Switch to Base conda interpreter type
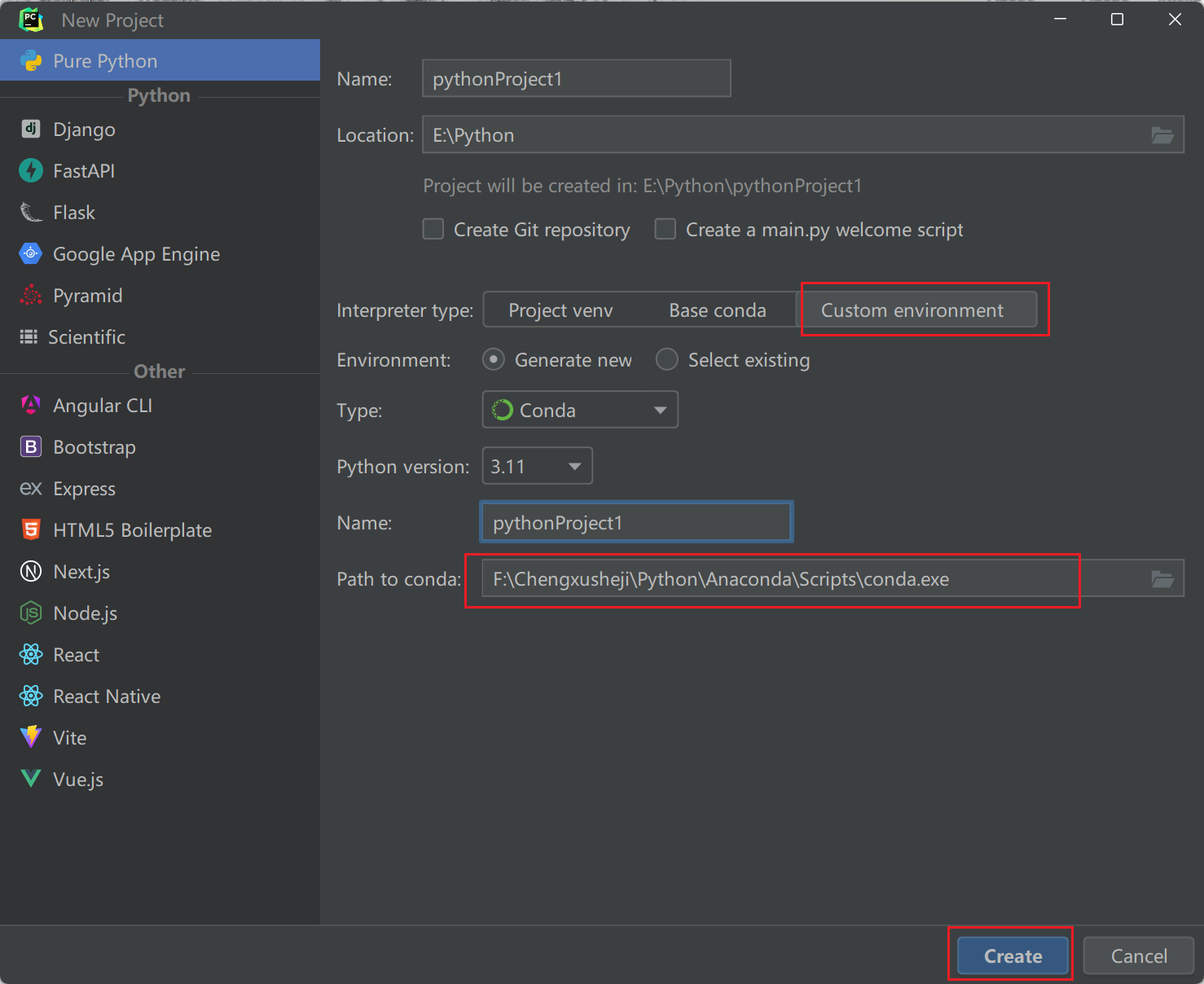Viewport: 1204px width, 984px height. 718,310
